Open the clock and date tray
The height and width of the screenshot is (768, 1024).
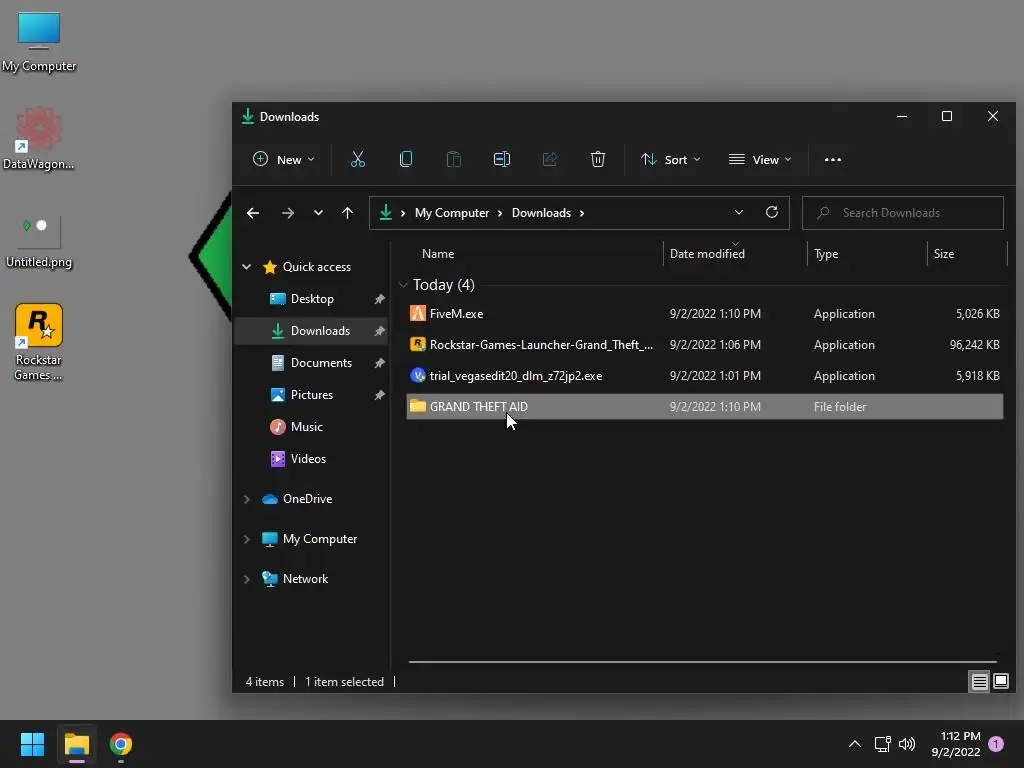tap(956, 744)
